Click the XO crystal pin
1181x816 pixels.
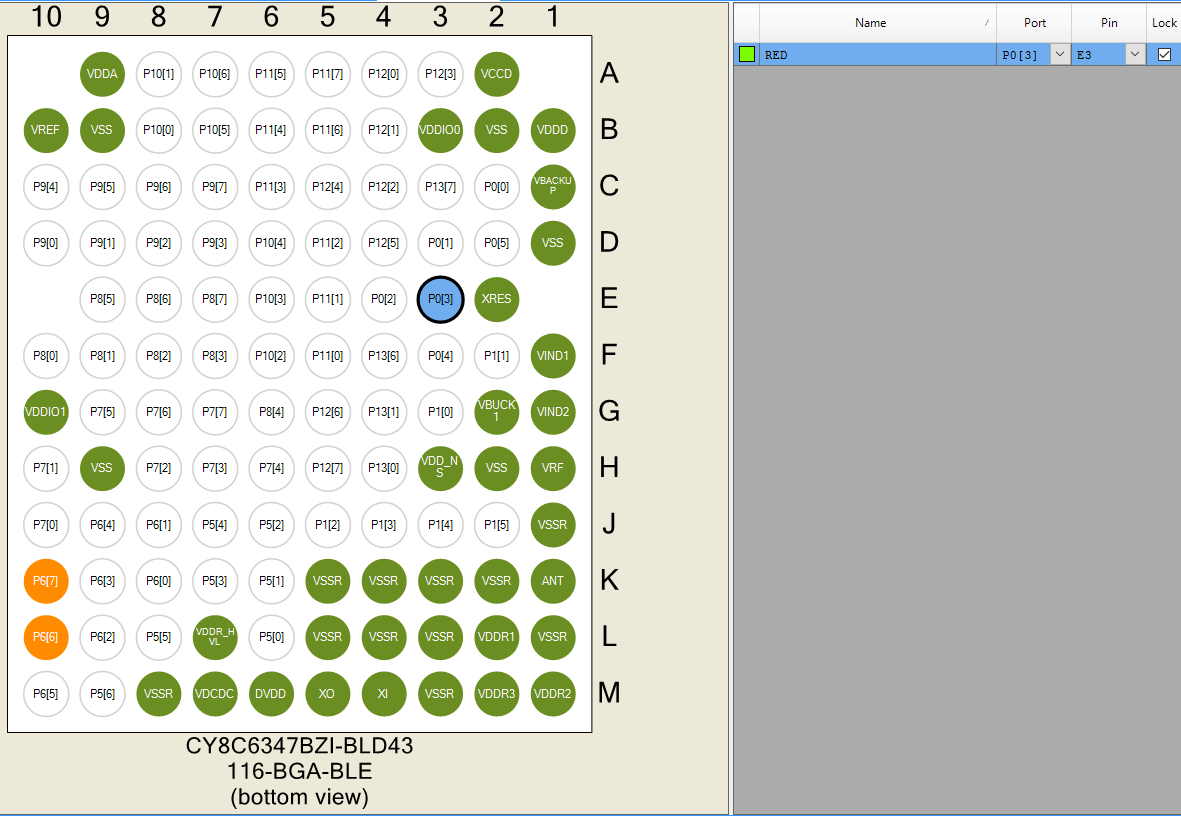pos(328,694)
